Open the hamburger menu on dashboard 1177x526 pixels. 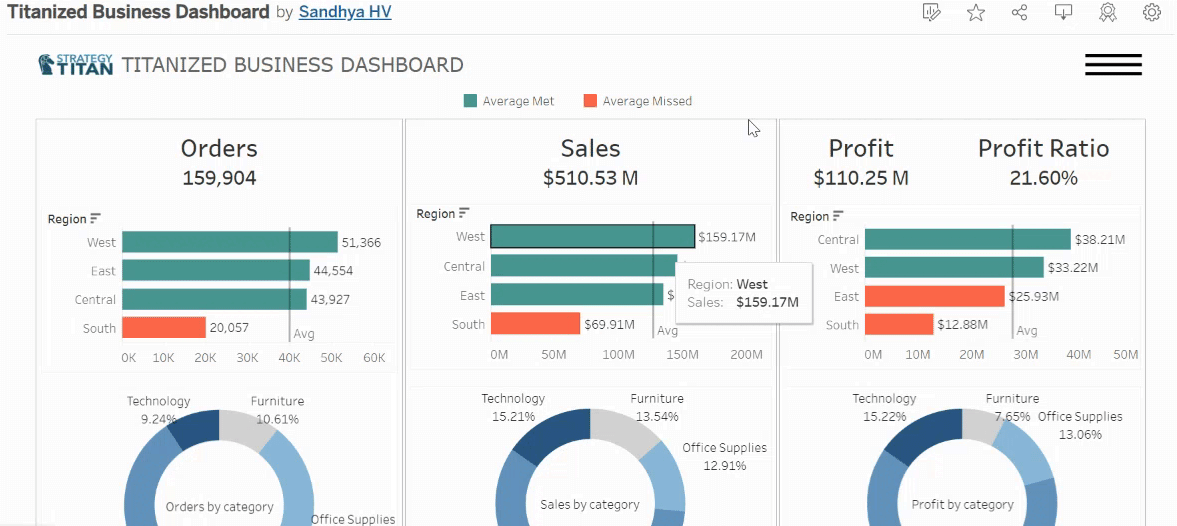coord(1113,65)
